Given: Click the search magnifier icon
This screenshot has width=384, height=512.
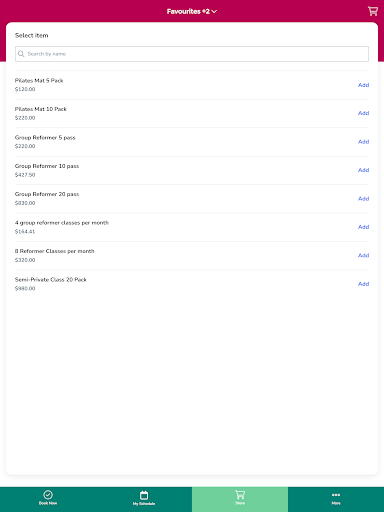Looking at the screenshot, I should coord(21,54).
